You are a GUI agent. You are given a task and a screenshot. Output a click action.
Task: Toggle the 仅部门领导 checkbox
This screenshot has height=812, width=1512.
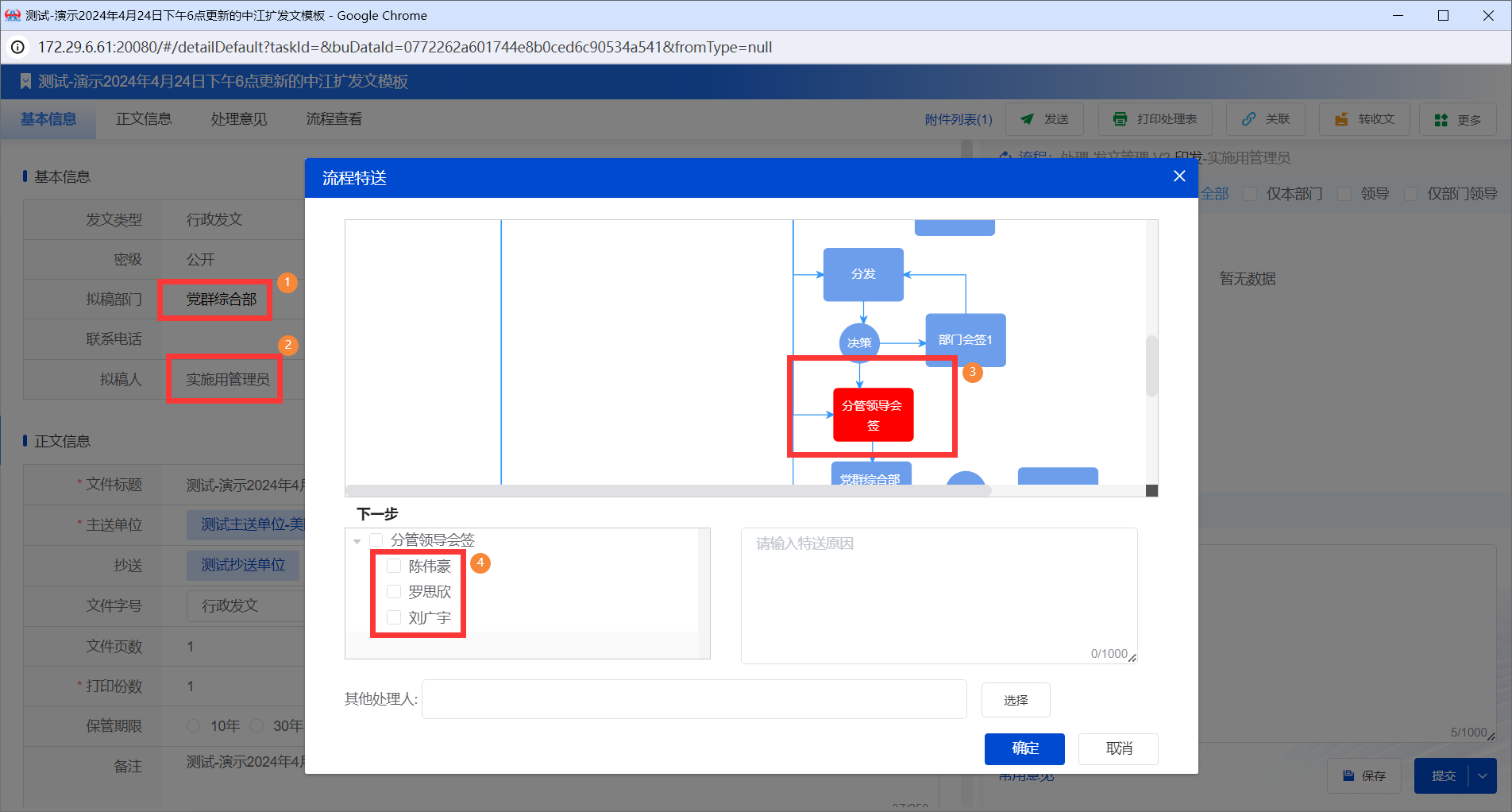coord(1410,194)
